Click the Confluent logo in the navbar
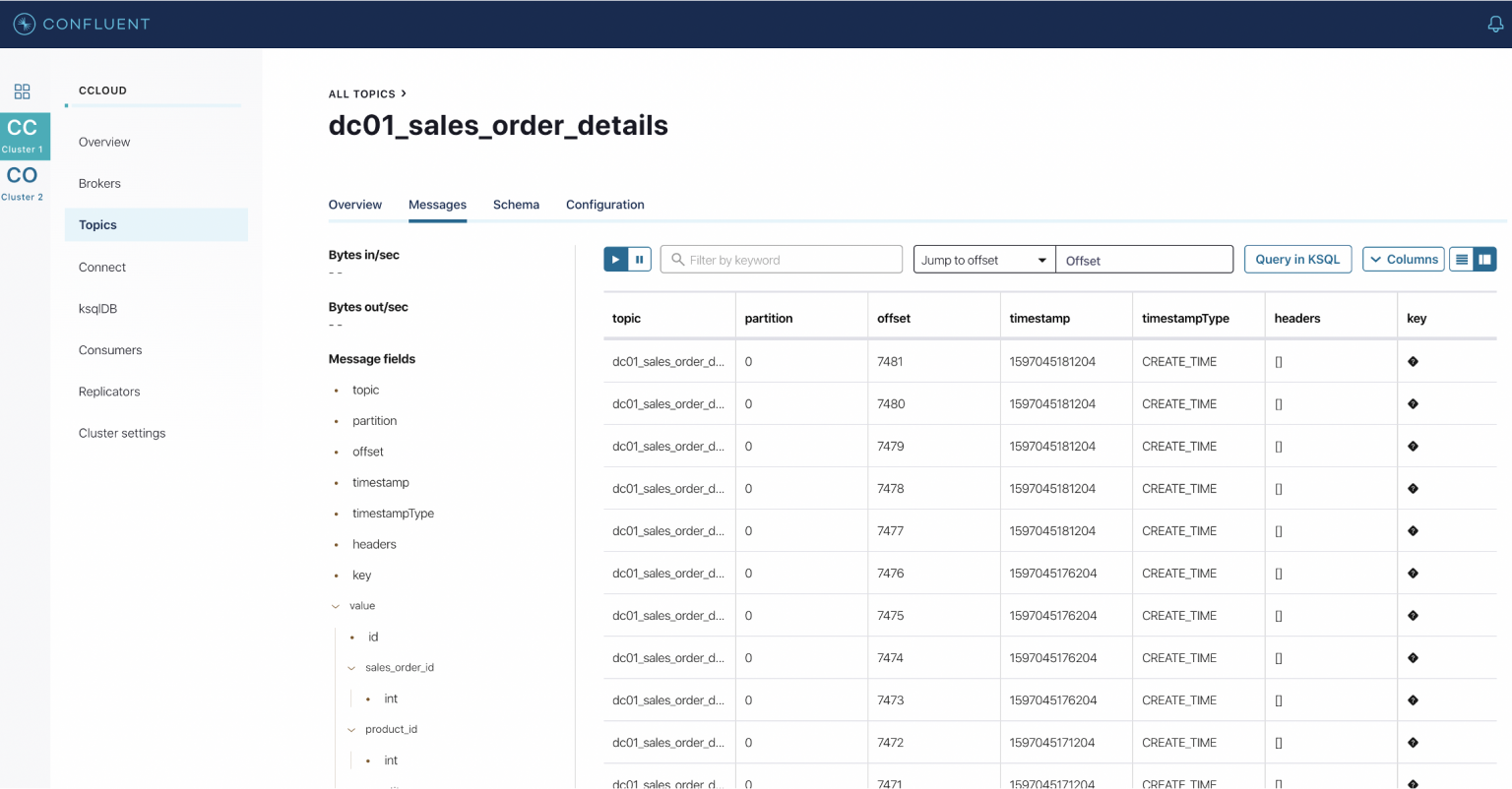This screenshot has height=789, width=1512. [82, 24]
